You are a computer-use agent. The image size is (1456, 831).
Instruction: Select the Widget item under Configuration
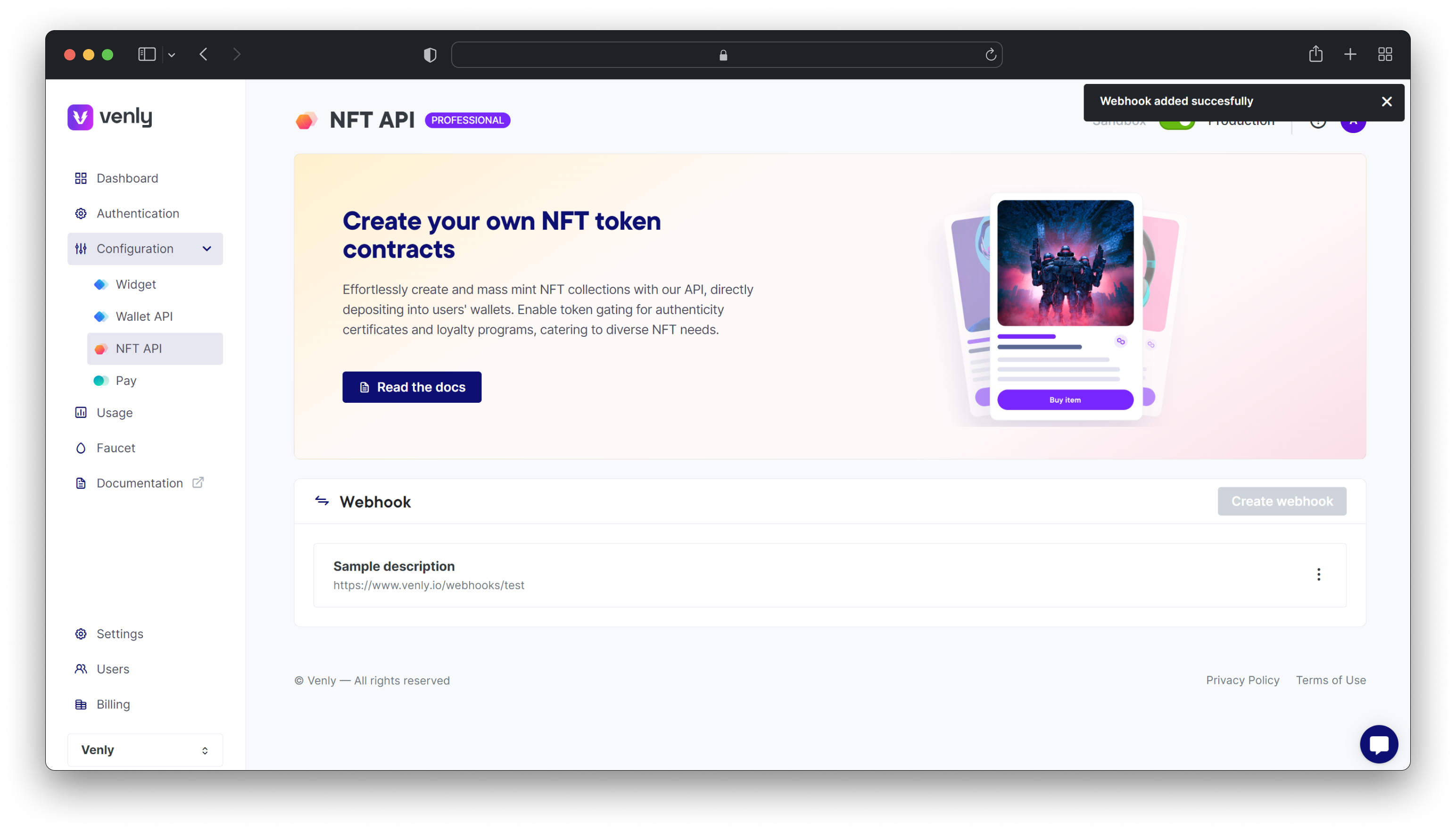click(x=135, y=284)
